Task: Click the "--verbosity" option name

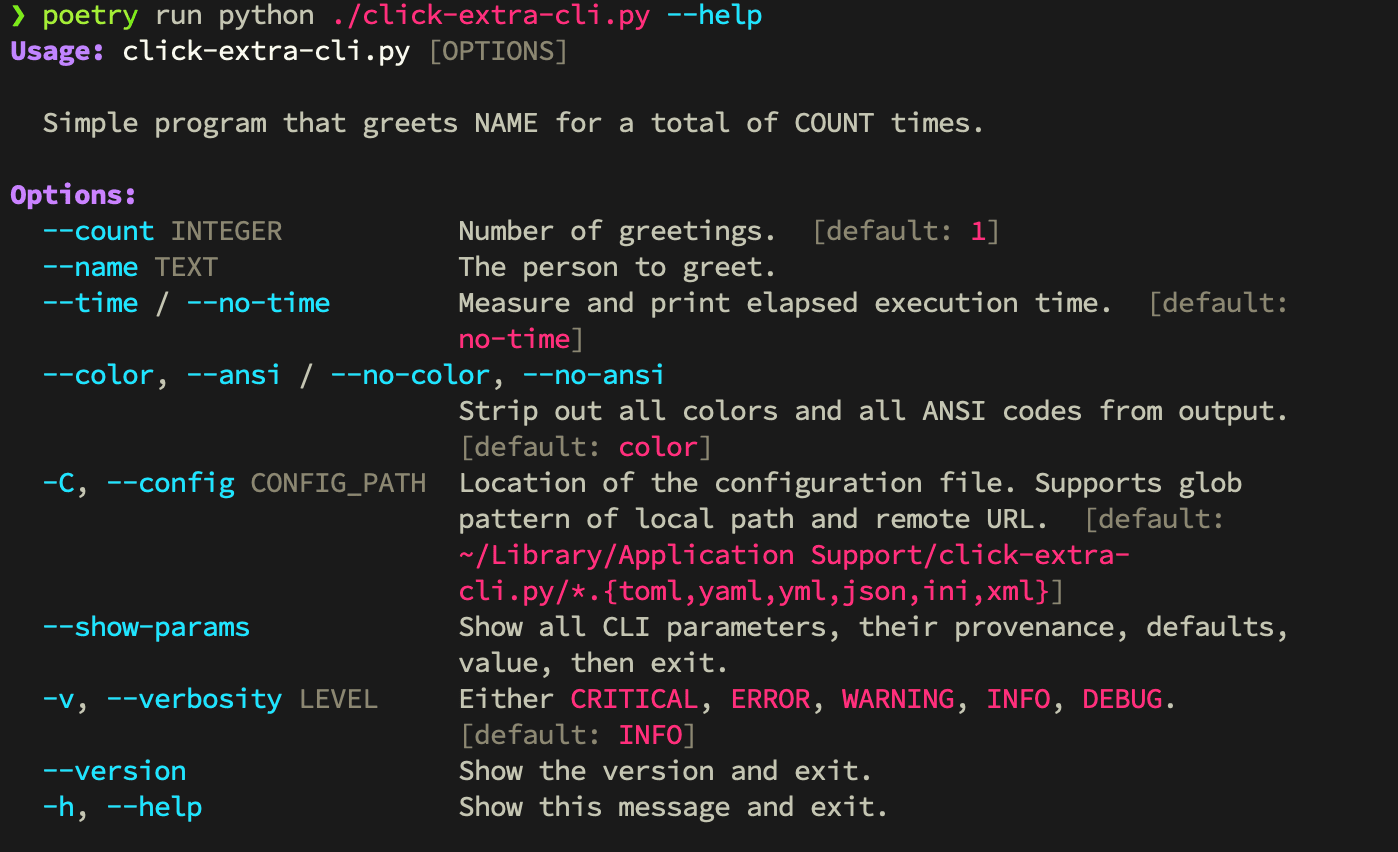Action: 194,699
